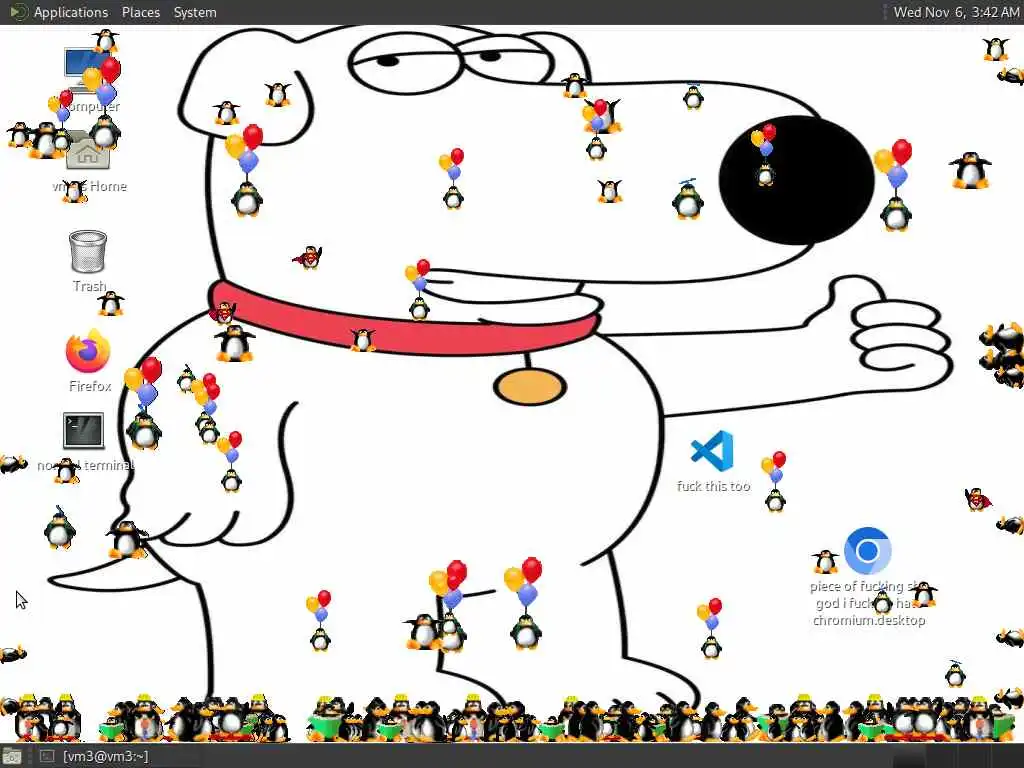Click the 'fuck this too' label text
Viewport: 1024px width, 768px height.
point(713,486)
